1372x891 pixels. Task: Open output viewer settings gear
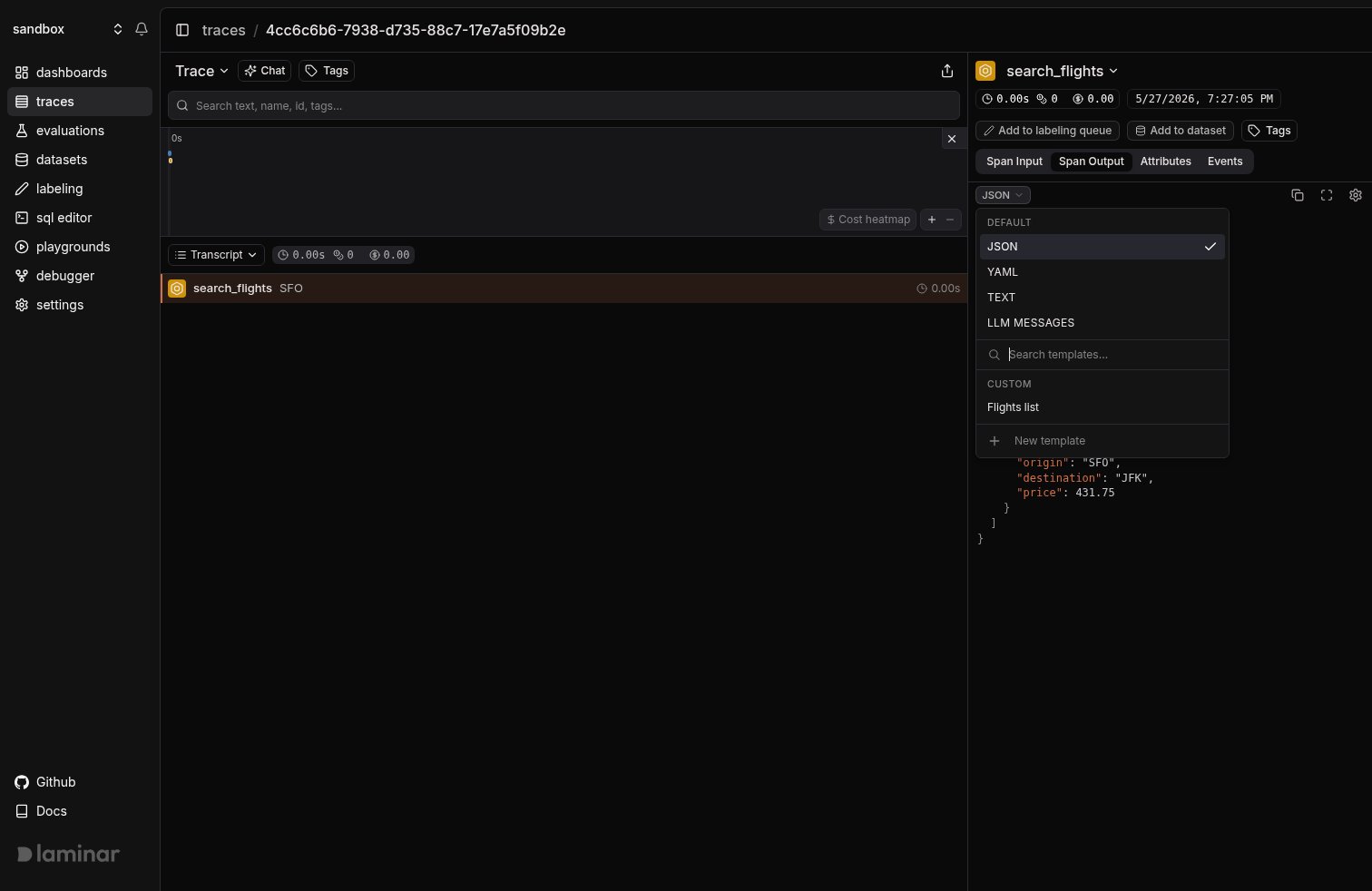pyautogui.click(x=1356, y=195)
